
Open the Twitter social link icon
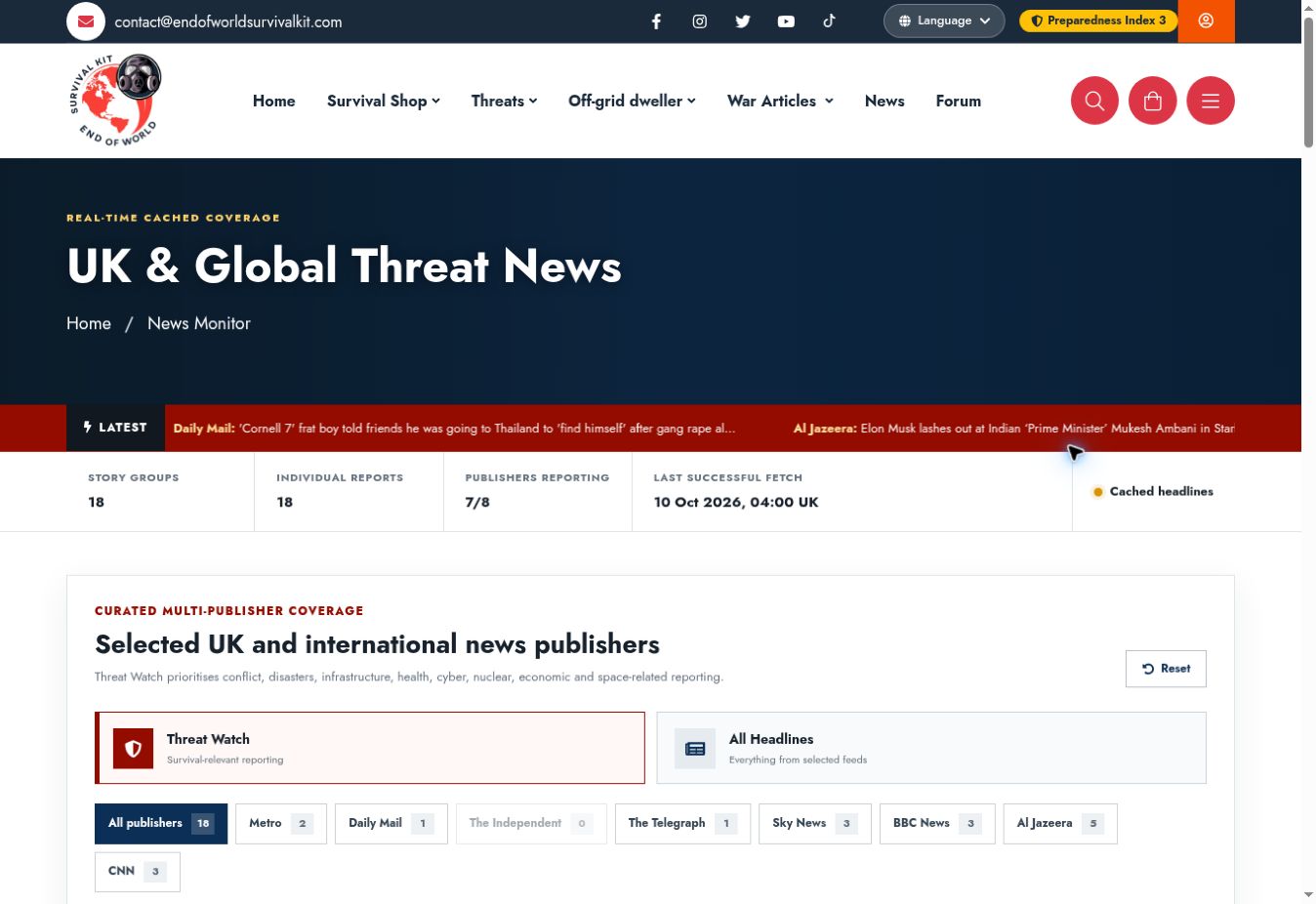[x=743, y=21]
